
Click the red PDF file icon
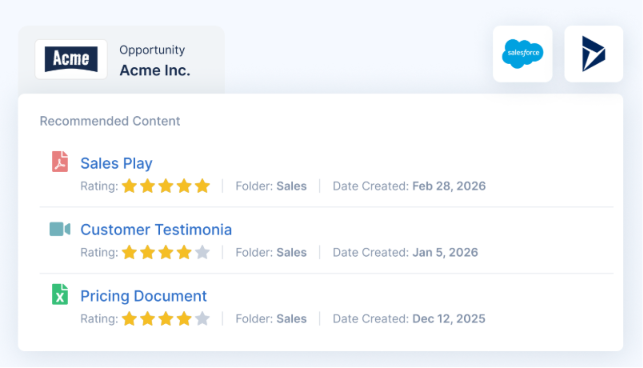(60, 161)
